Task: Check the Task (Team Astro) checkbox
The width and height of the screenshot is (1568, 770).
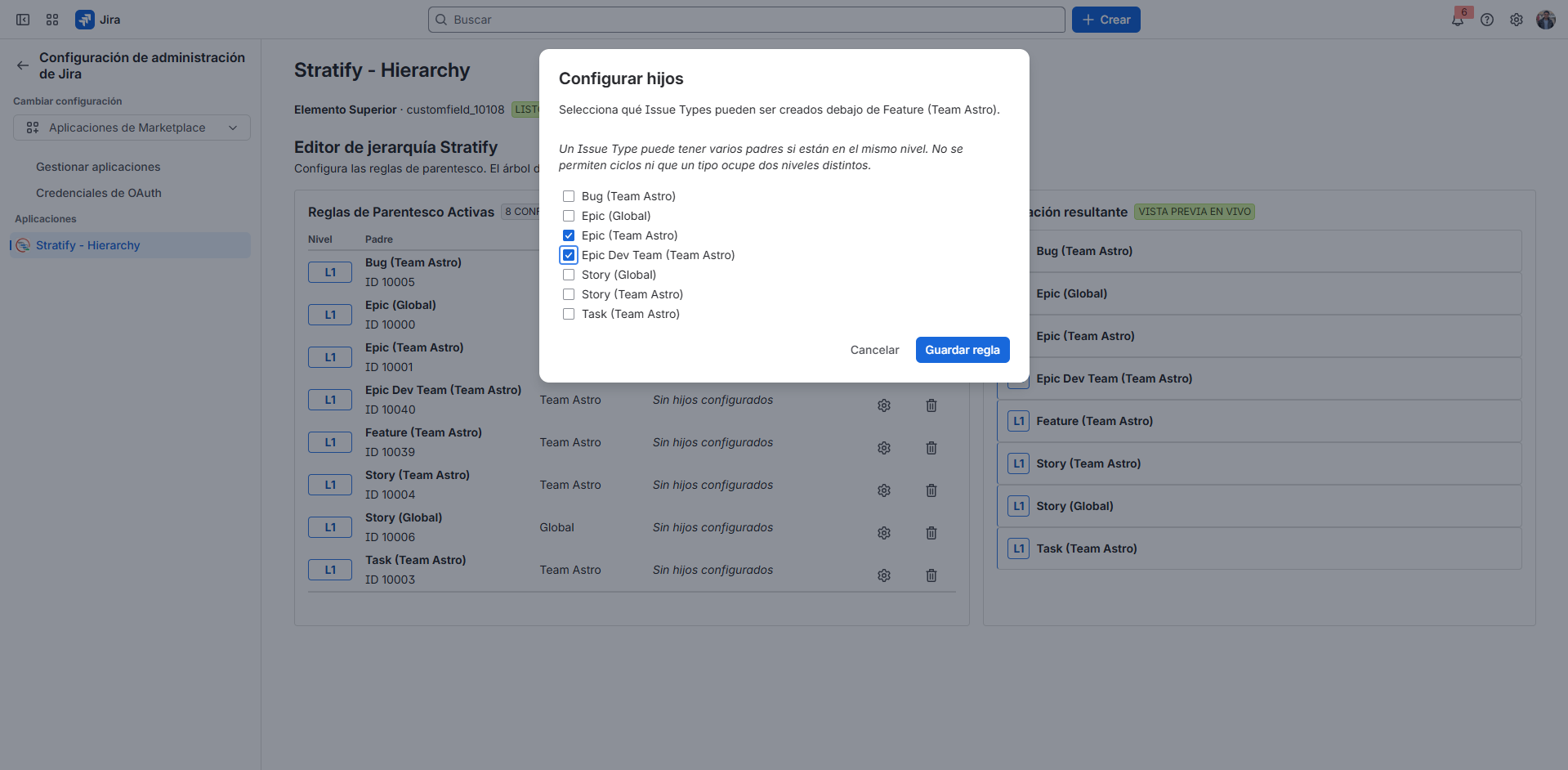Action: 569,314
